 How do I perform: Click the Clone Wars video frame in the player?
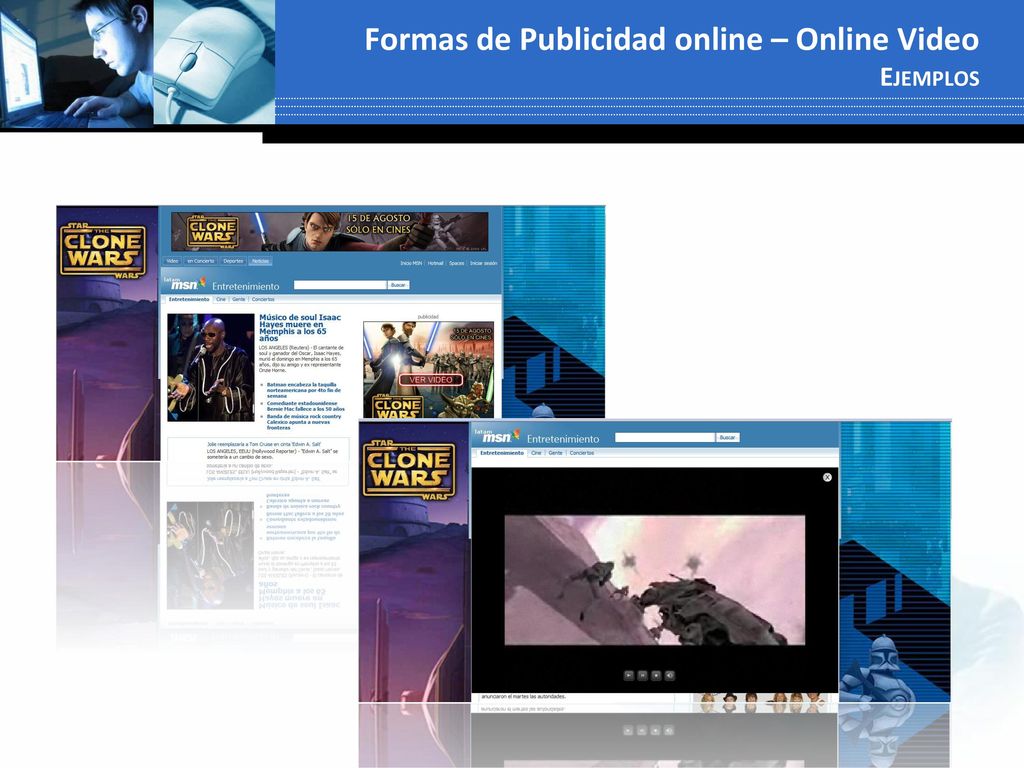coord(654,580)
